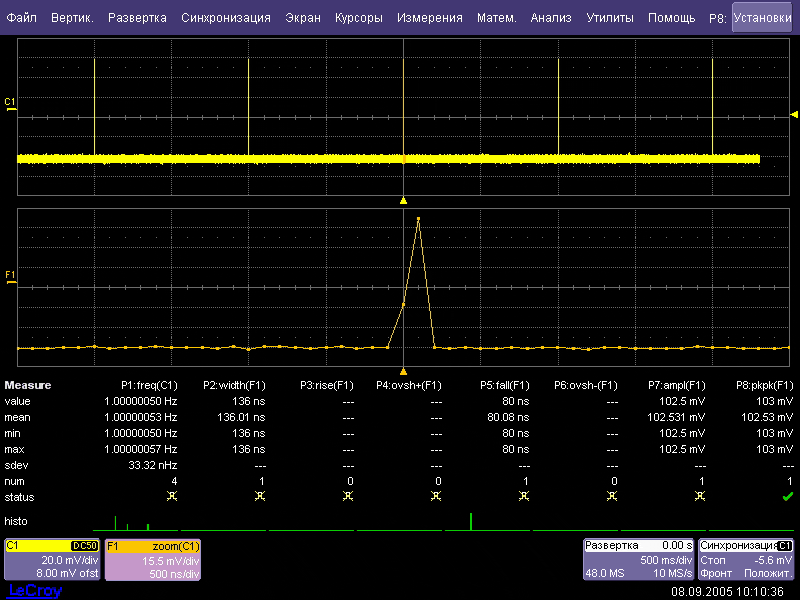Open the C1 channel descriptor box
The image size is (800, 600).
coord(52,560)
